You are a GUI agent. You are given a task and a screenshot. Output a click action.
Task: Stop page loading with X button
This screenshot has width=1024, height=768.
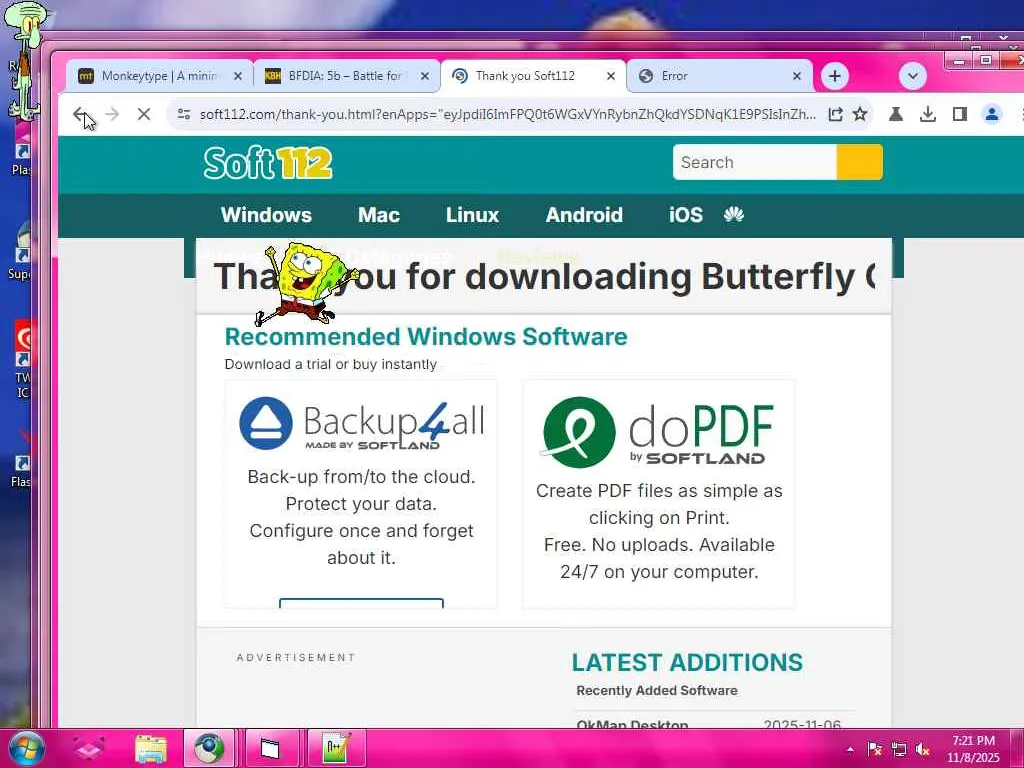click(x=144, y=114)
